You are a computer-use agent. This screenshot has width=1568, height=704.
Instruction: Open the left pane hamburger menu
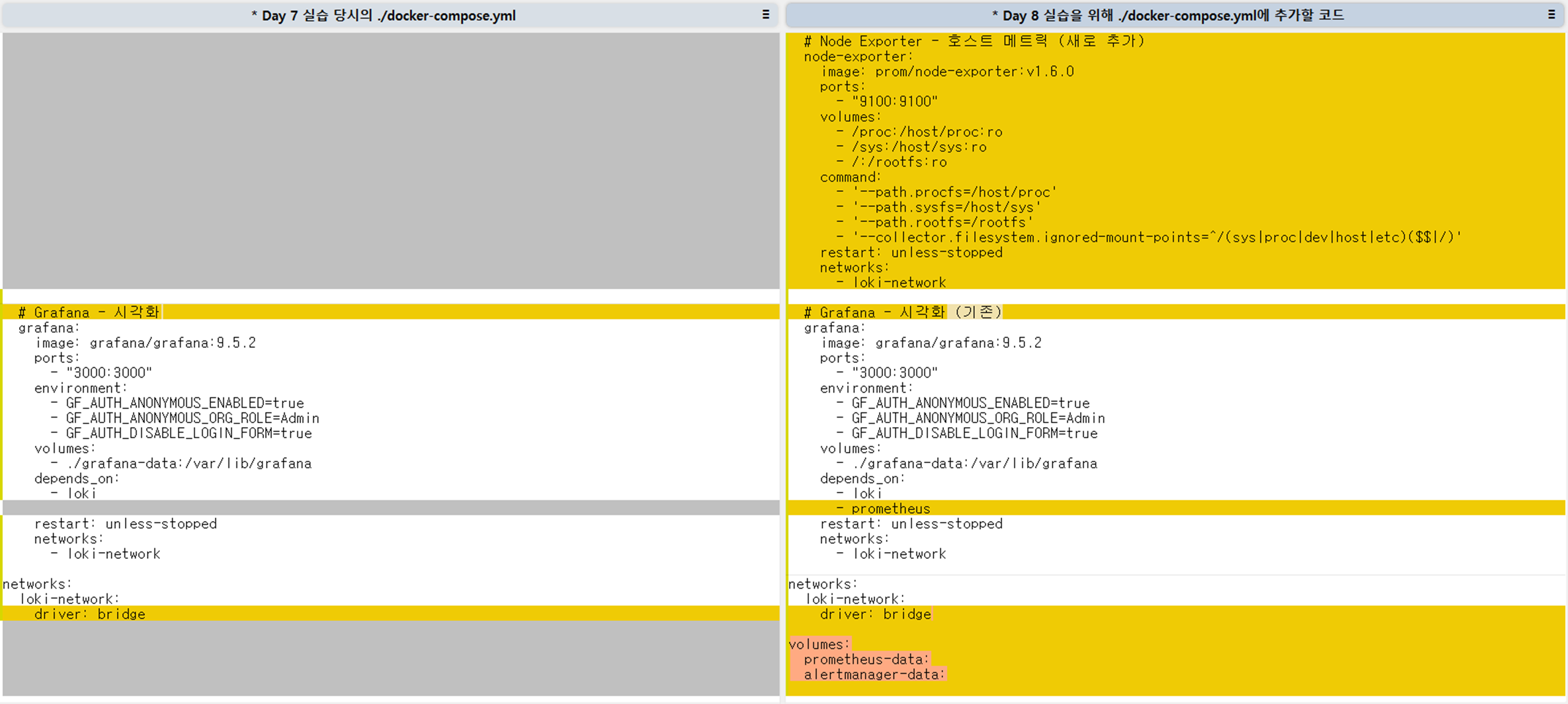(765, 15)
